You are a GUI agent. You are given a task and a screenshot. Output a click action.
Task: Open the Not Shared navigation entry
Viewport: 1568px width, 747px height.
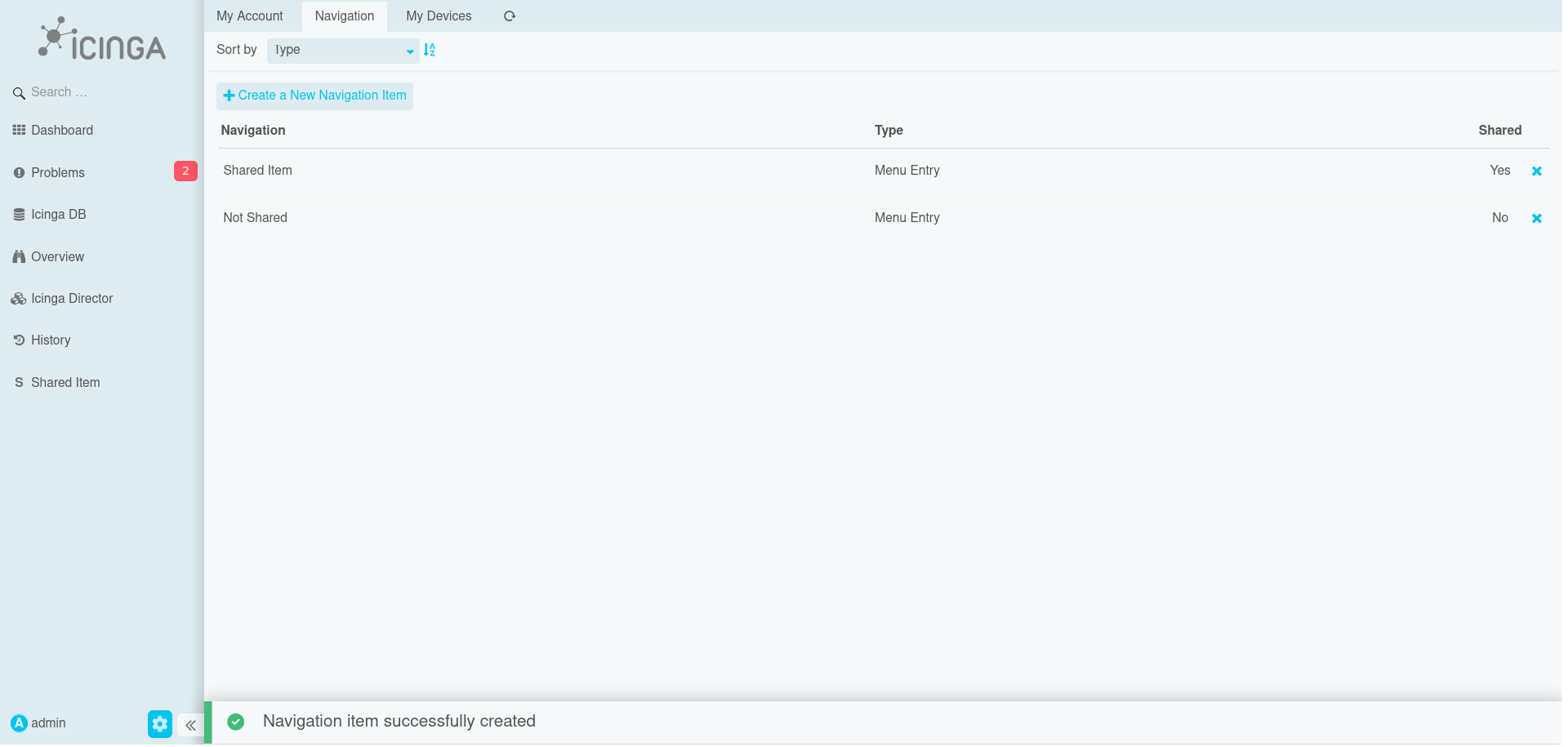[x=255, y=217]
